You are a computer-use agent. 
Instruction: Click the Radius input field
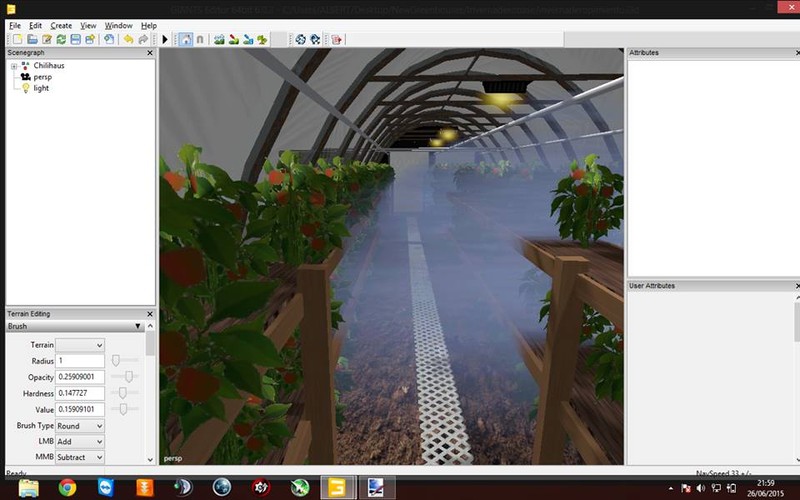(x=80, y=360)
